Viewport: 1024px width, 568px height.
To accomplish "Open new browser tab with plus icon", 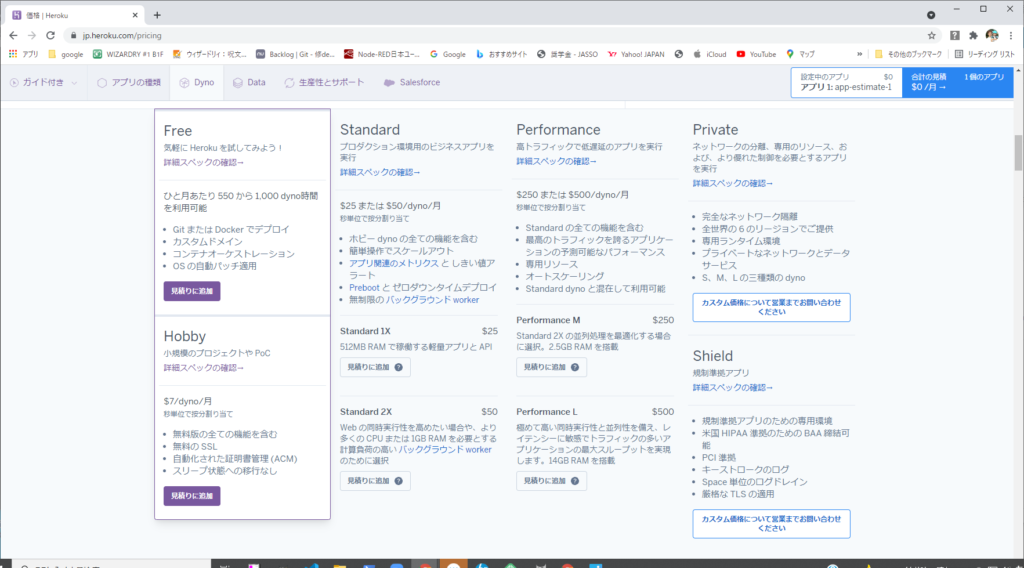I will 157,14.
